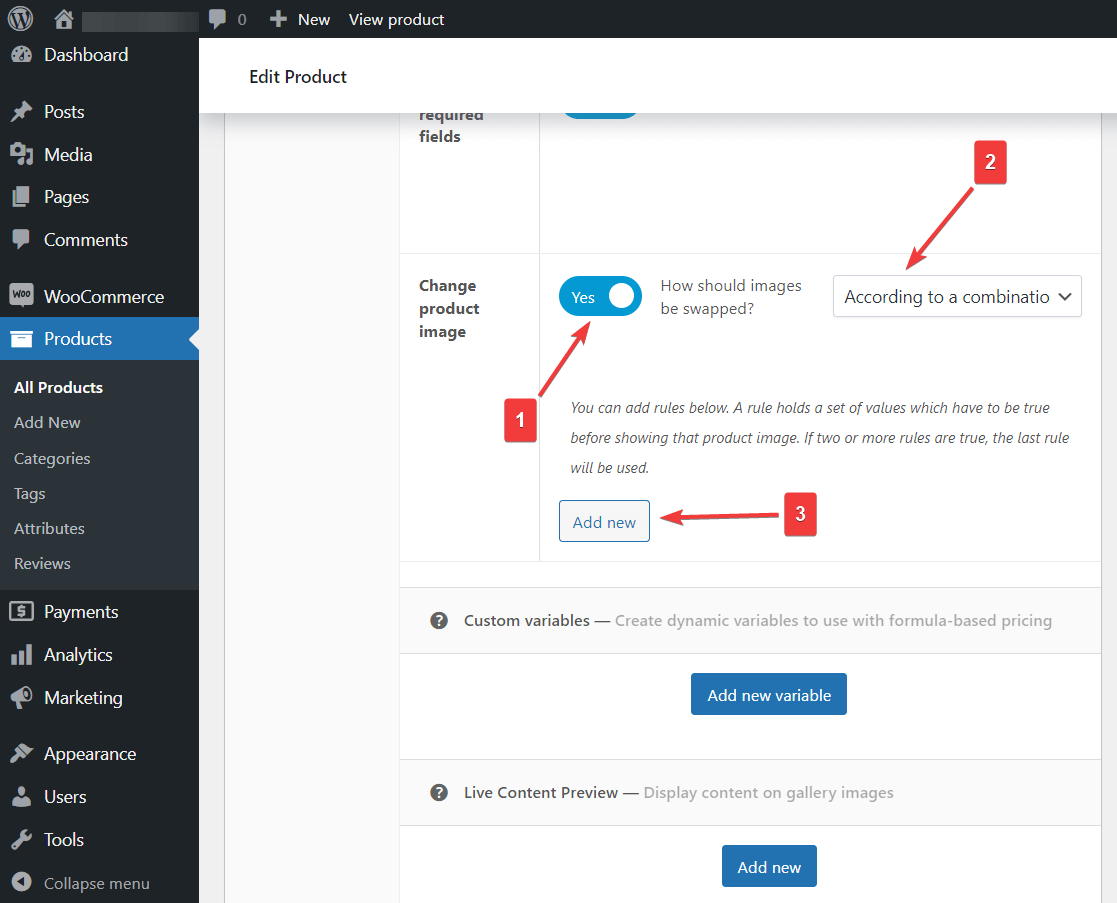Click the Comments menu label
This screenshot has height=903, width=1117.
(85, 240)
